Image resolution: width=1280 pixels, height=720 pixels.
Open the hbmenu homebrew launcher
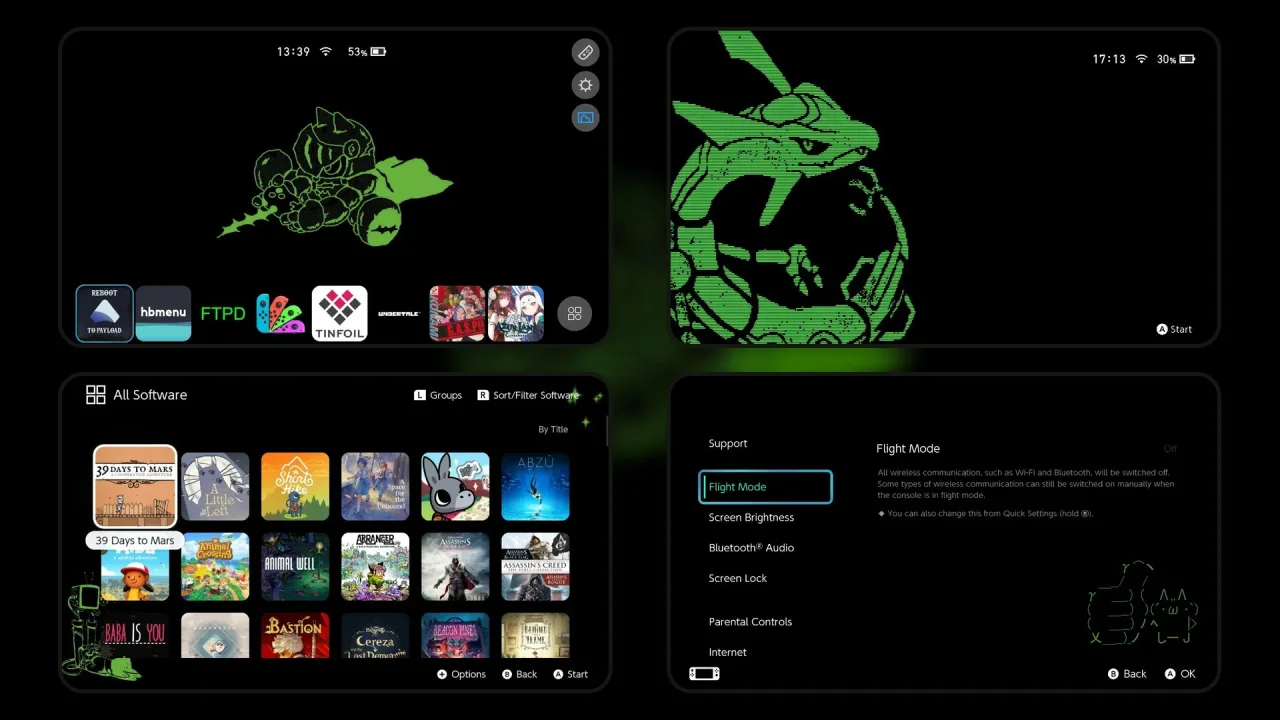click(x=163, y=314)
